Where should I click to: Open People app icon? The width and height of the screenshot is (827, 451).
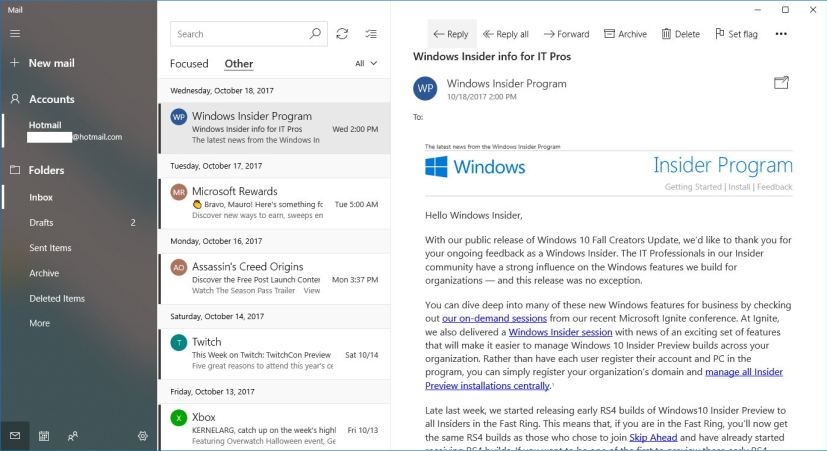click(73, 436)
